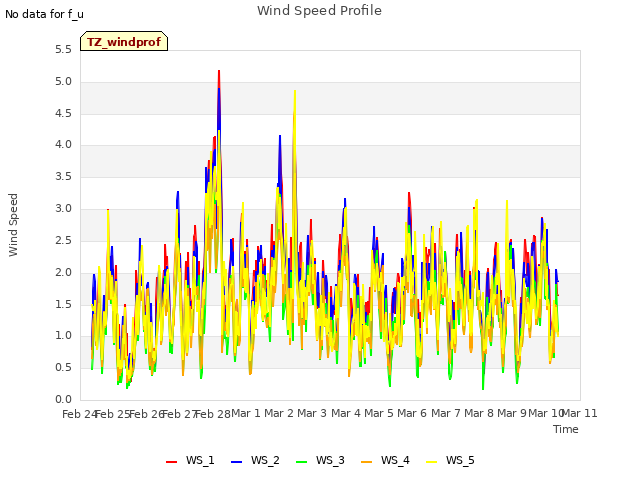Toggle the WS_4 legend entry

385,460
